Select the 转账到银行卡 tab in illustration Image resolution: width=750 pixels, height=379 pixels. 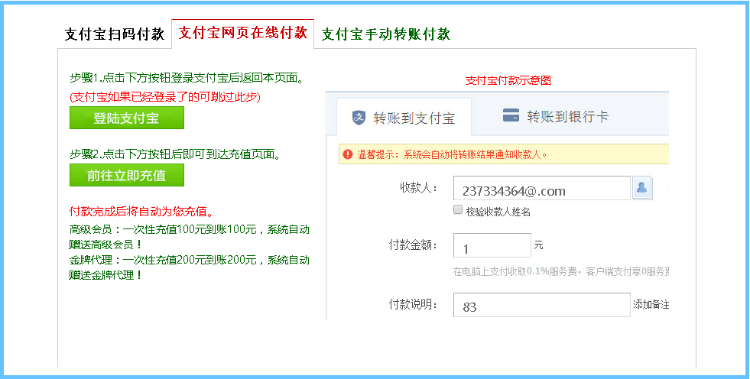pyautogui.click(x=556, y=116)
